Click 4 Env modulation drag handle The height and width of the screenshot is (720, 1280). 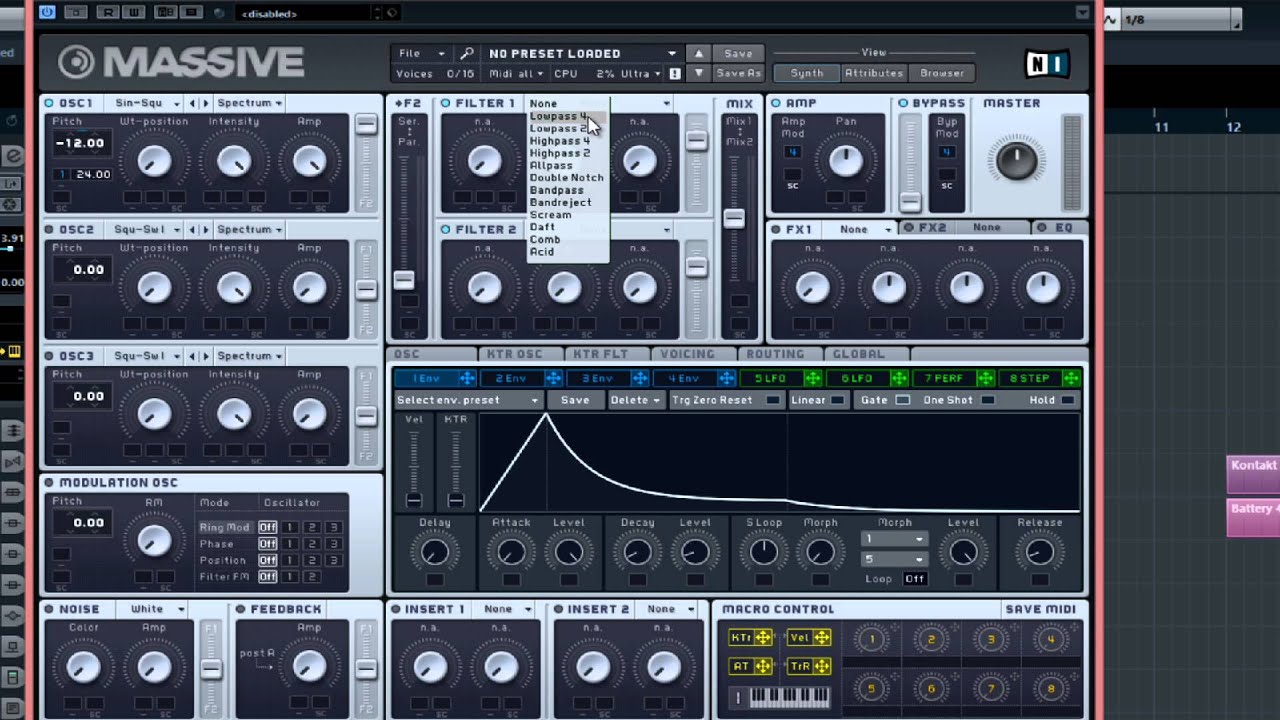click(726, 378)
